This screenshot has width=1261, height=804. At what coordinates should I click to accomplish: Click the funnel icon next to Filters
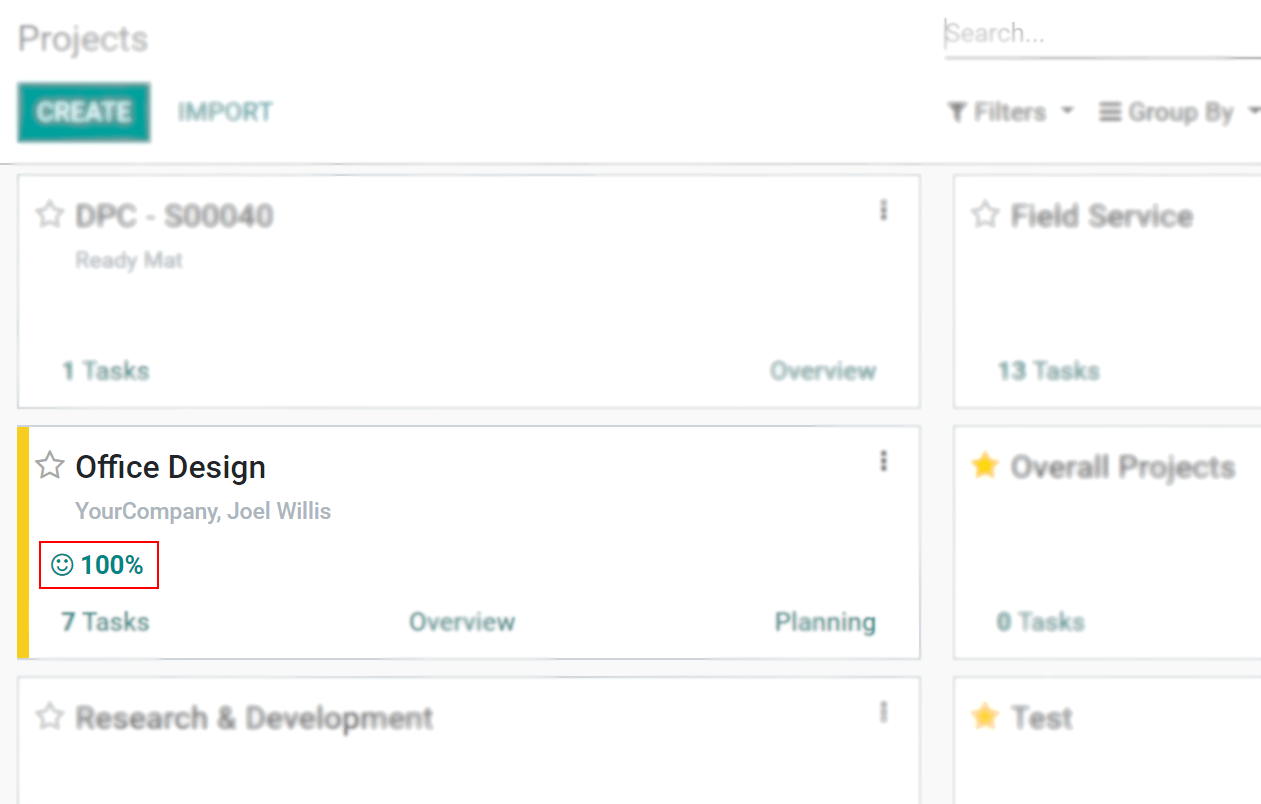(957, 112)
